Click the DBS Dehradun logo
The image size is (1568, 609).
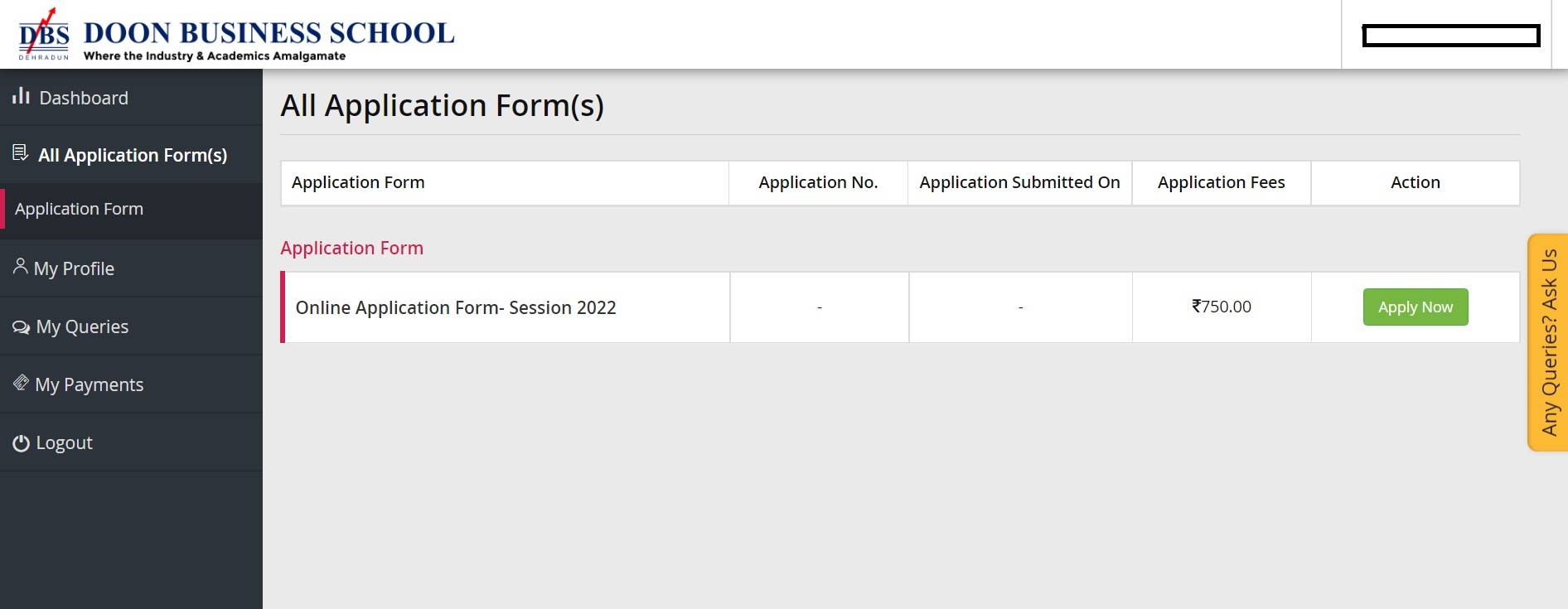tap(40, 33)
